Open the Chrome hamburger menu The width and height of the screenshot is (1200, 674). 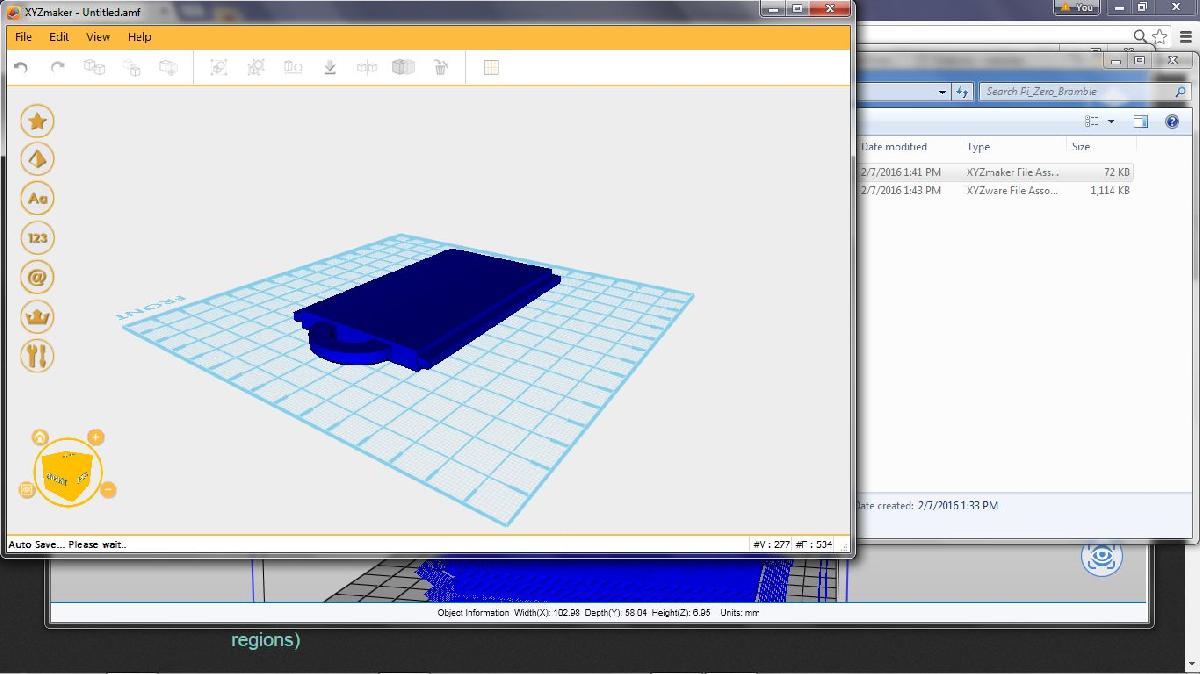pos(1185,36)
